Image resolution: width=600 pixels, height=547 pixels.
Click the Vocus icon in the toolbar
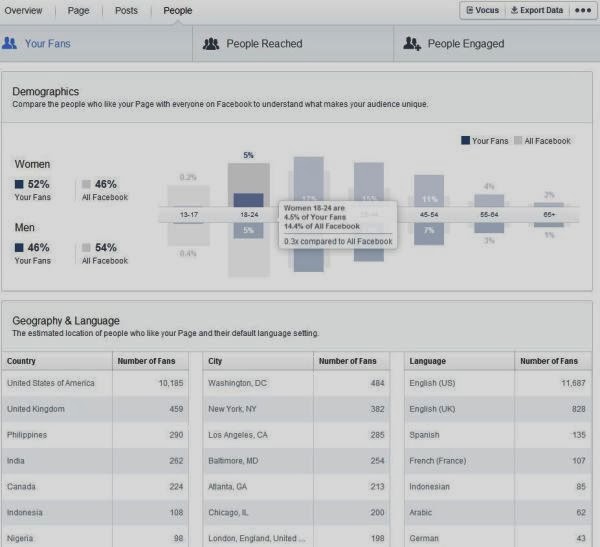point(470,10)
